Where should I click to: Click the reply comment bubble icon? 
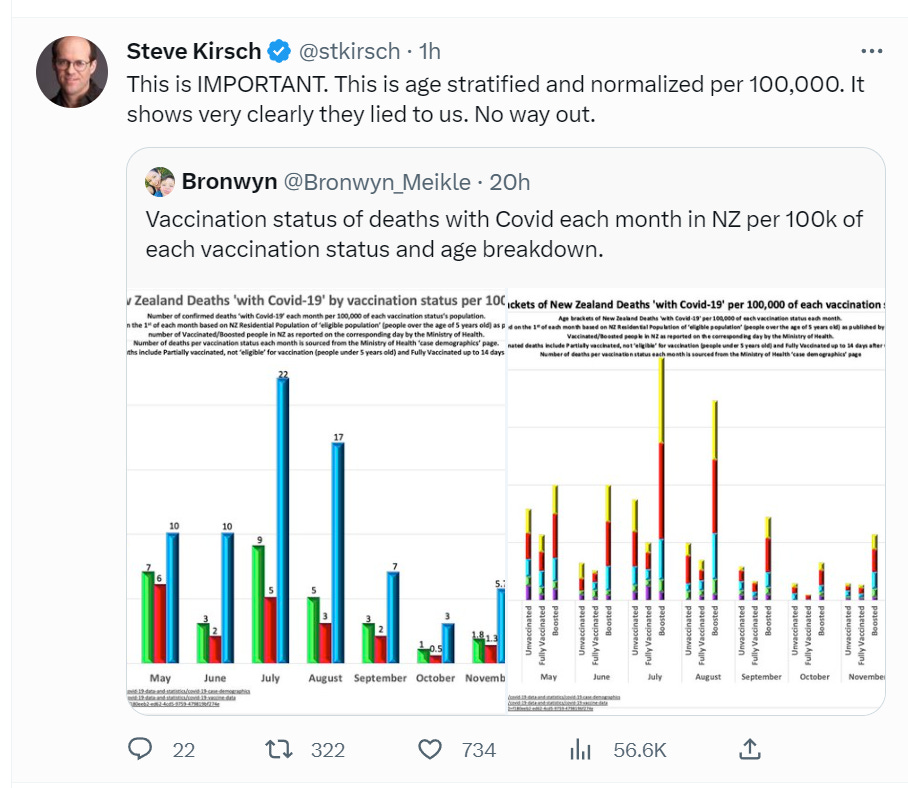click(141, 749)
